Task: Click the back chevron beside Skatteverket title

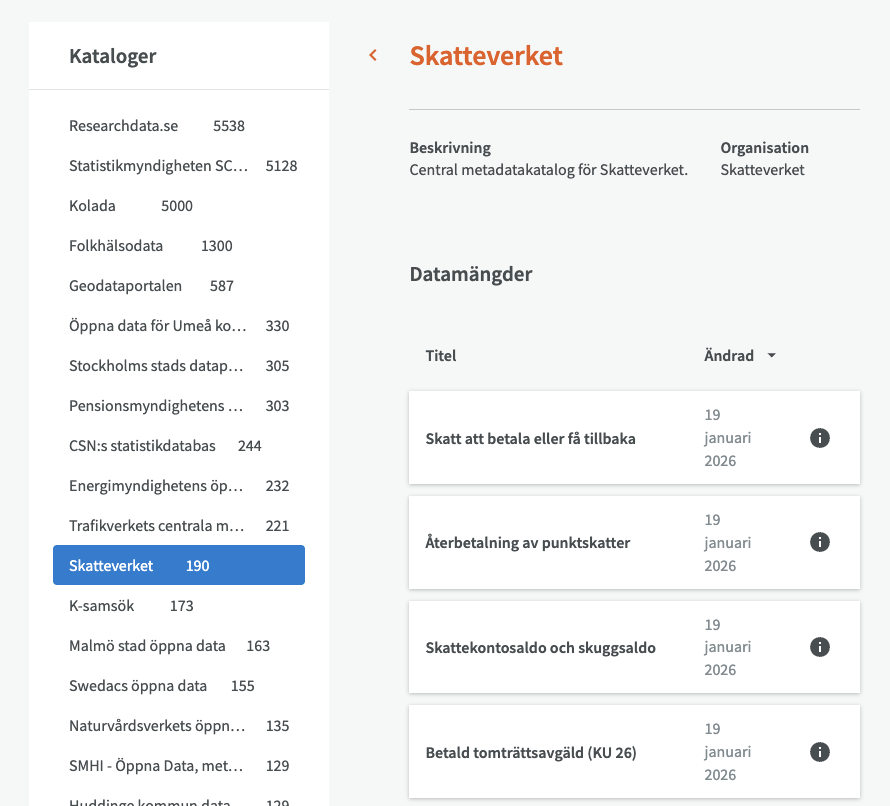Action: click(x=373, y=56)
